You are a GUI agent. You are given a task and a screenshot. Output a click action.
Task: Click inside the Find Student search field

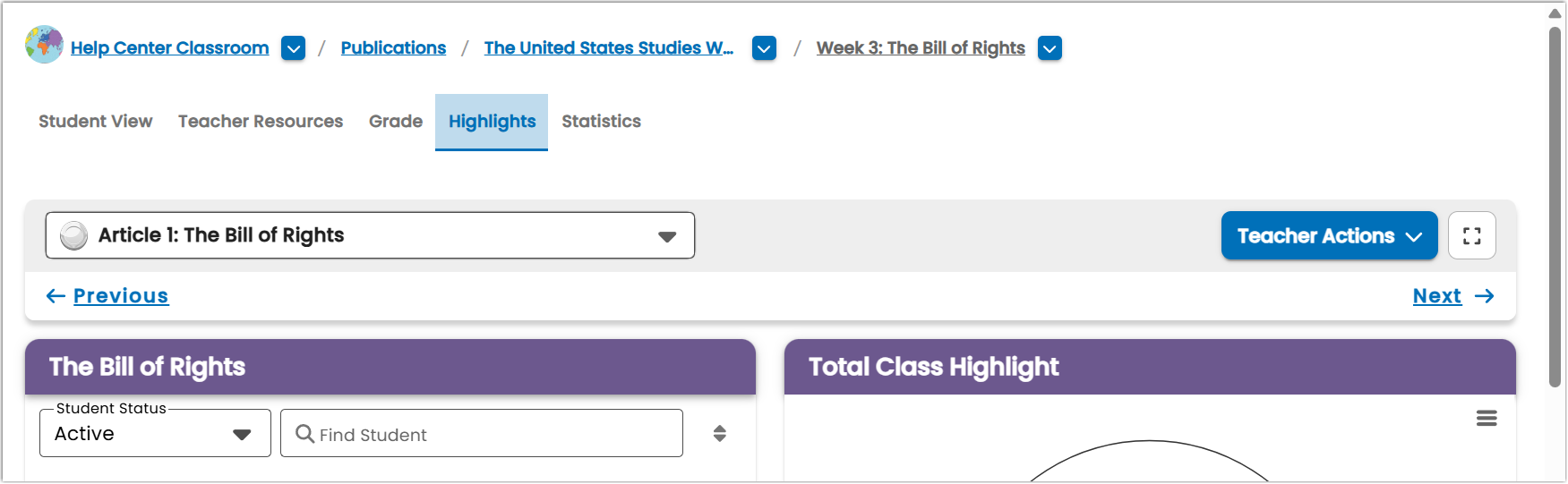coord(482,433)
